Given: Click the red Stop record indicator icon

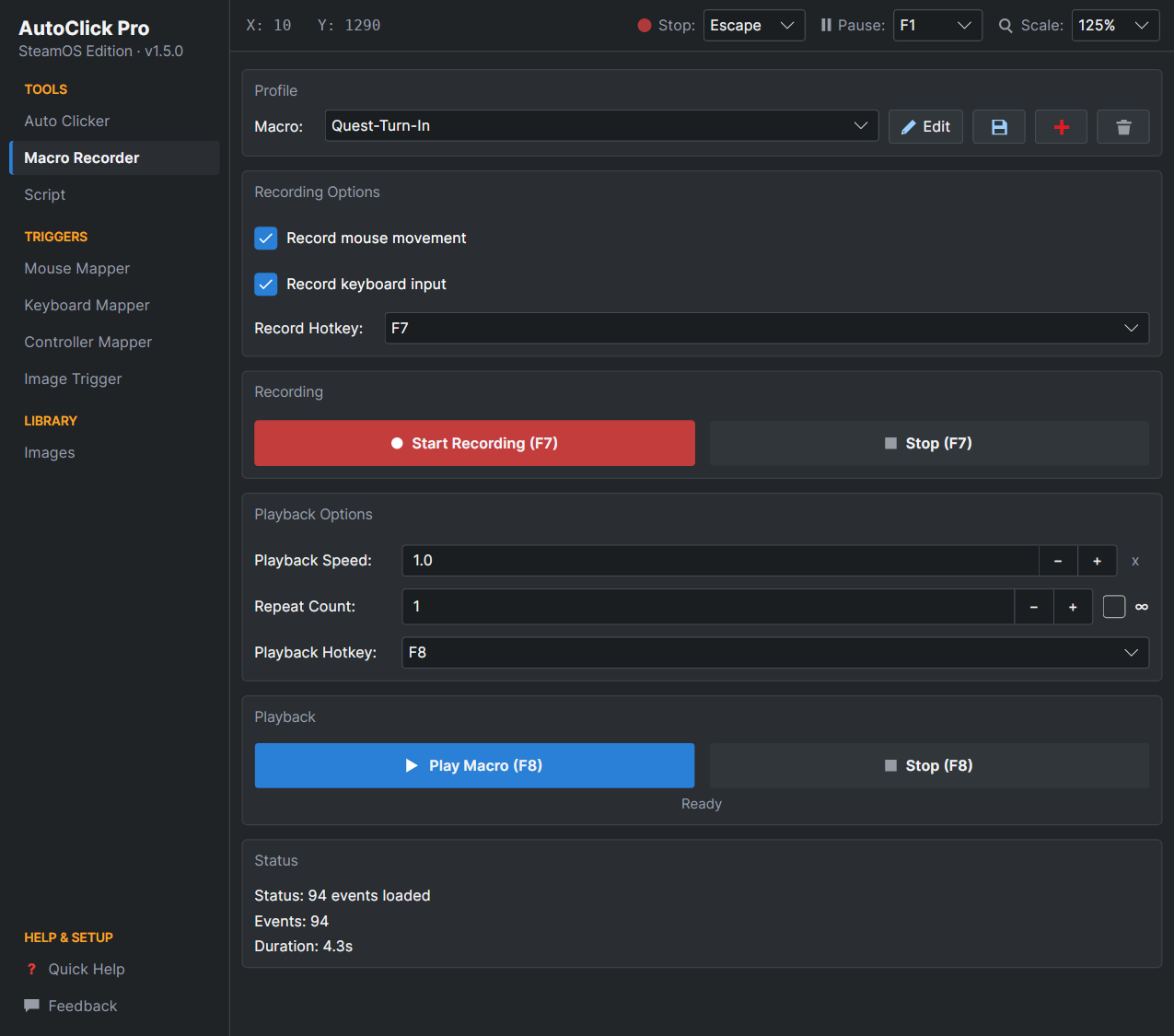Looking at the screenshot, I should tap(645, 26).
